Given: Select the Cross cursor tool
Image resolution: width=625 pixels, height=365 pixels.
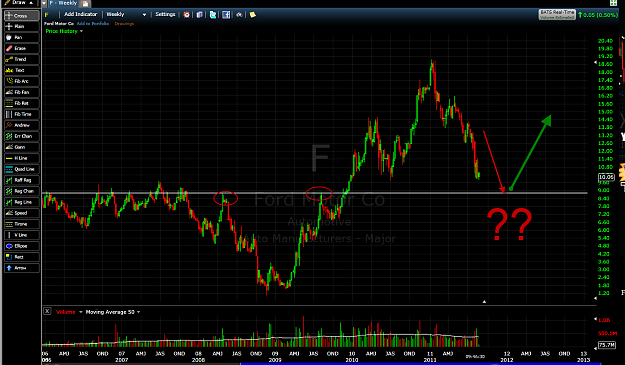Looking at the screenshot, I should tap(22, 16).
